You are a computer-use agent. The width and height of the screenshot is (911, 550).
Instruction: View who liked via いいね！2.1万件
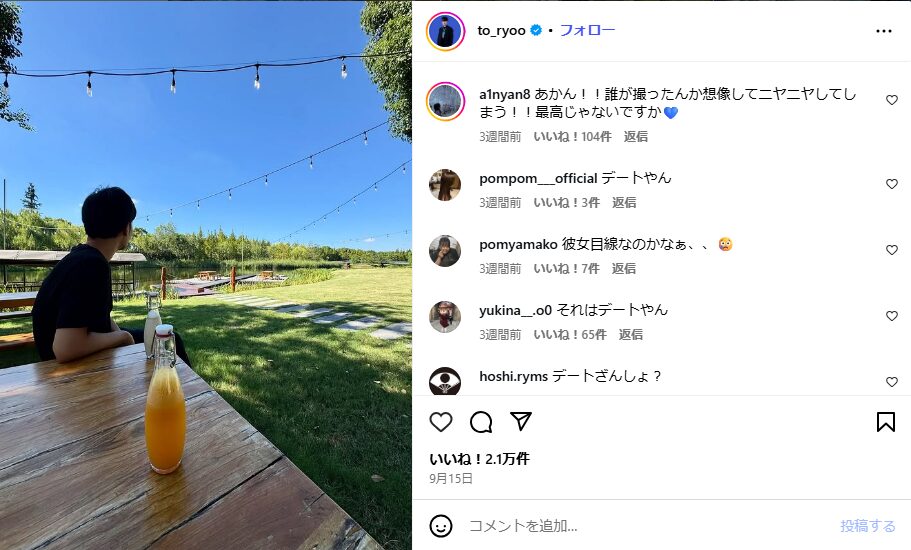click(x=479, y=459)
